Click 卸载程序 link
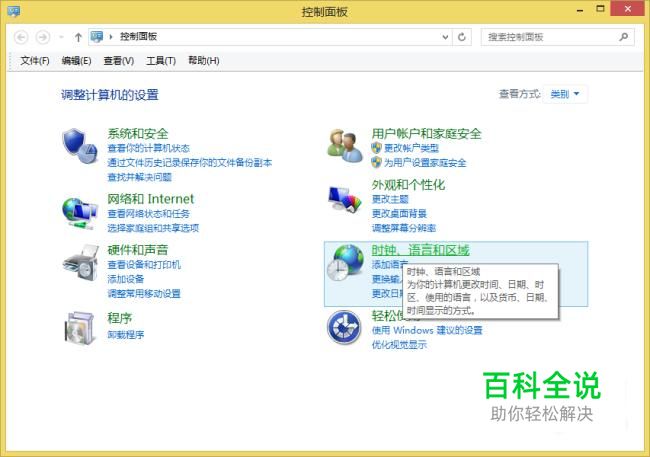 click(x=126, y=334)
